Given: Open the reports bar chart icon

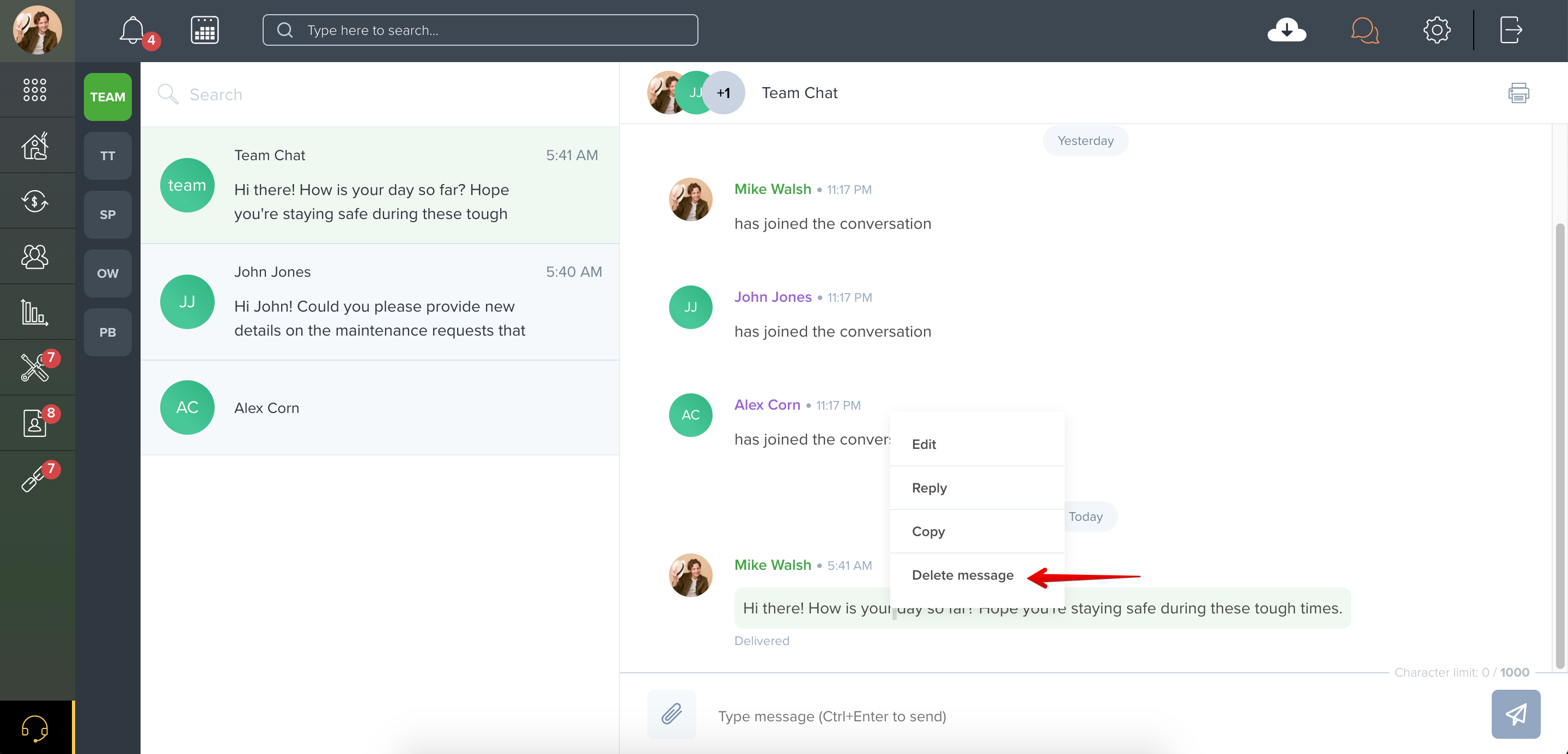Looking at the screenshot, I should pos(35,312).
